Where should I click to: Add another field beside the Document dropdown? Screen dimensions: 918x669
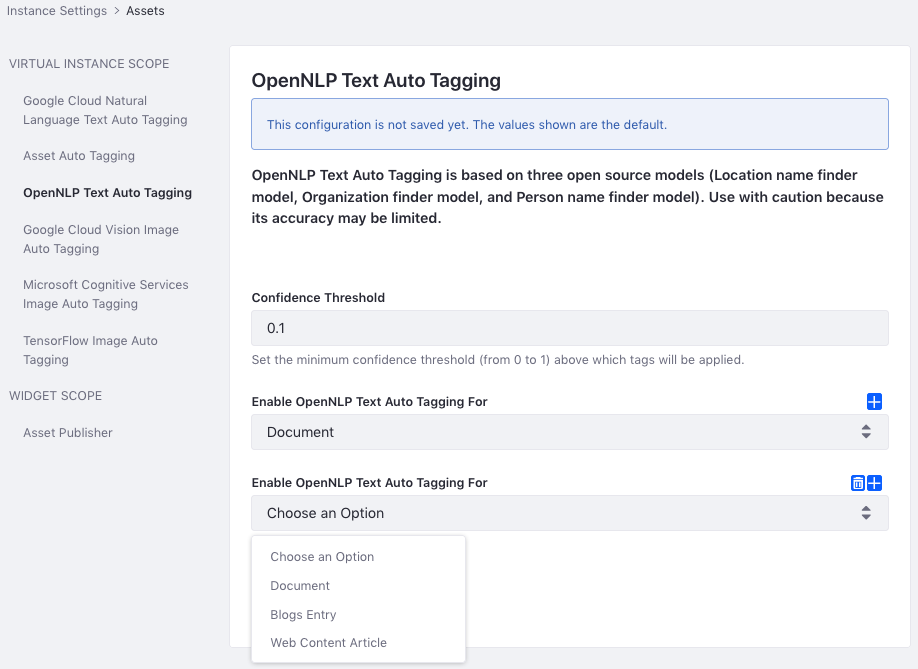(x=874, y=402)
